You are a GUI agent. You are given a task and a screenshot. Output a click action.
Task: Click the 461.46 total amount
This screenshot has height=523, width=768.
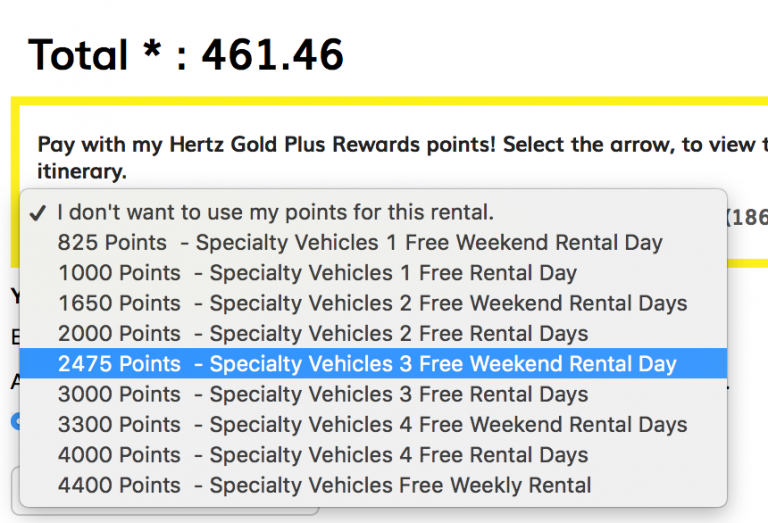[x=273, y=55]
